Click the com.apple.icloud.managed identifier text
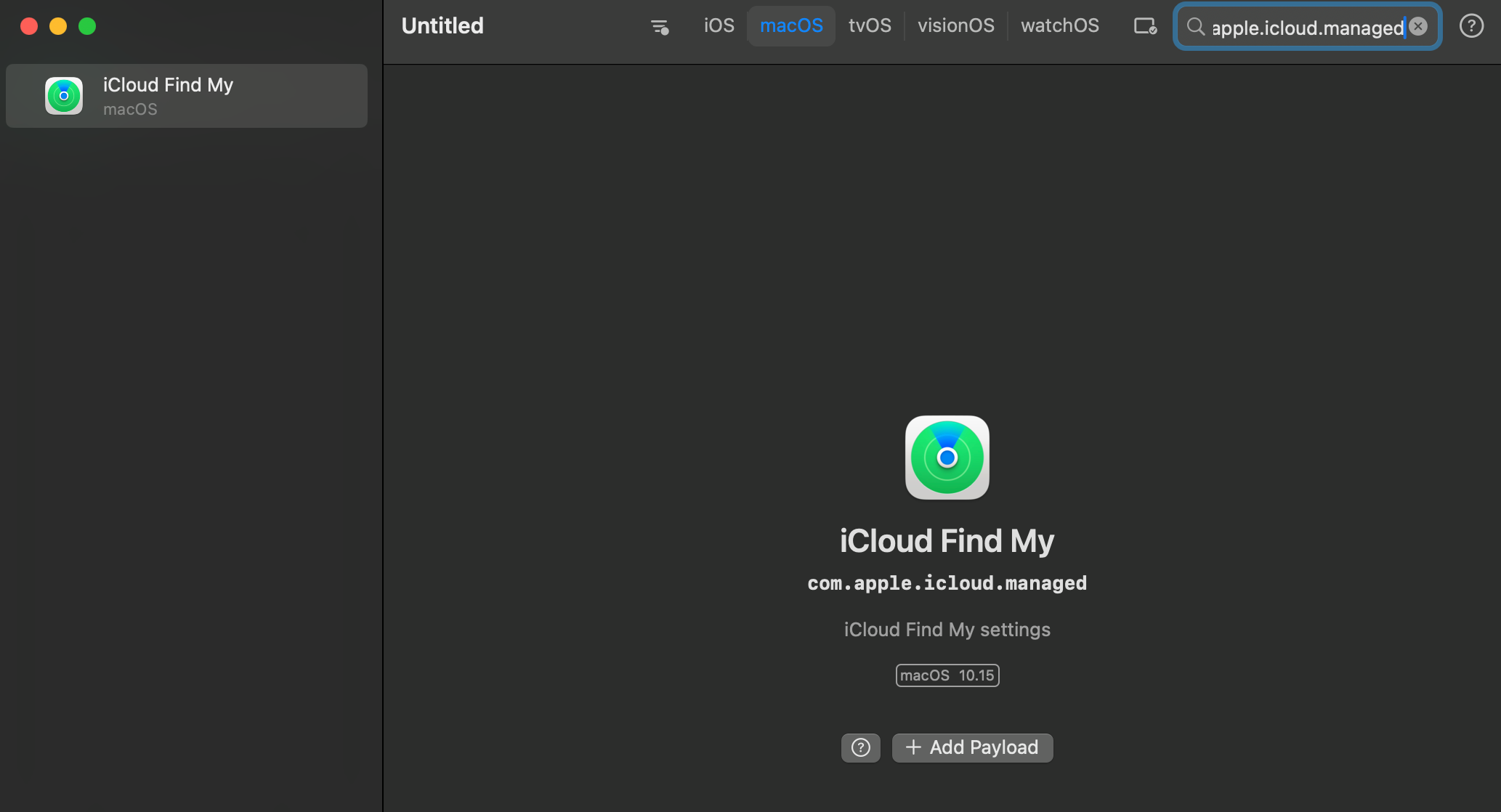The height and width of the screenshot is (812, 1501). (x=947, y=583)
